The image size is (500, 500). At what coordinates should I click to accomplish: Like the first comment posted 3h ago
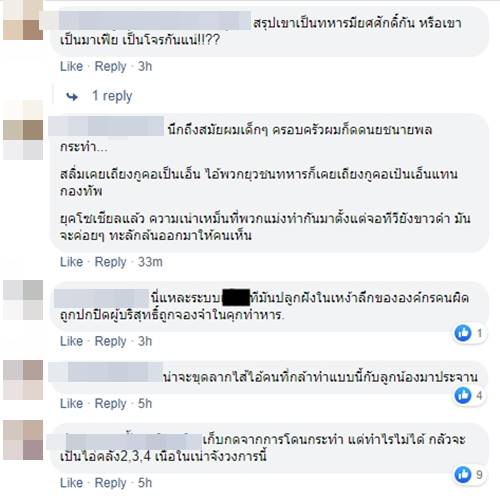(71, 66)
